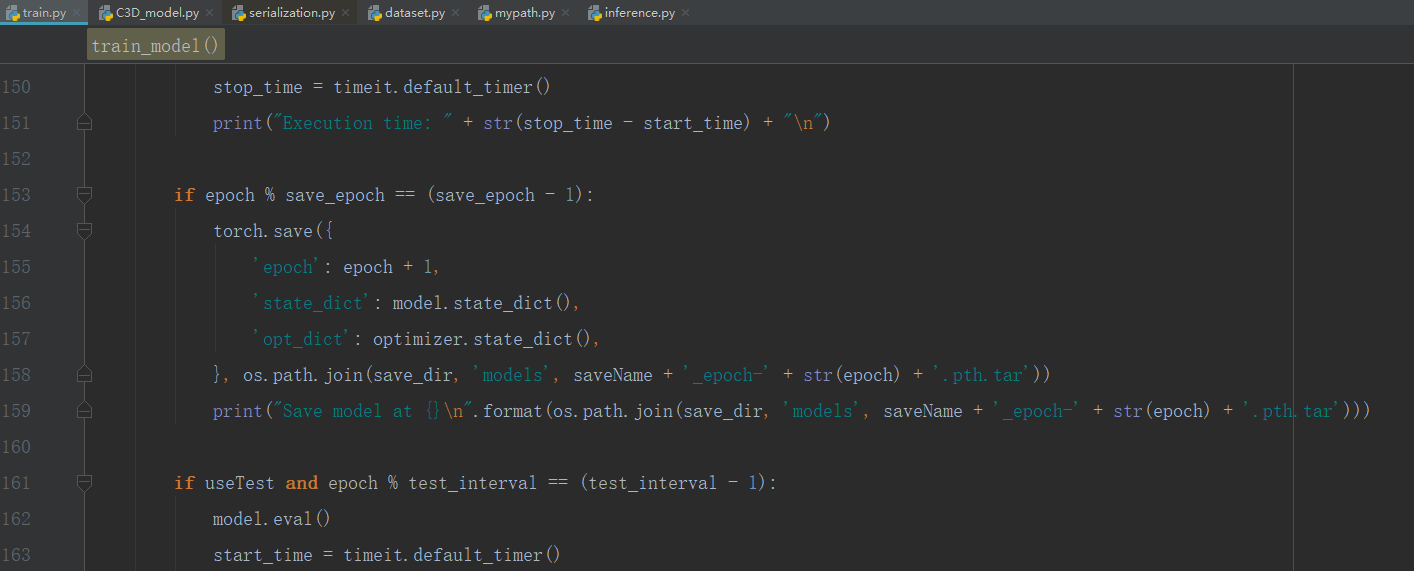Switch to the dataset.py tab
This screenshot has height=571, width=1414.
pyautogui.click(x=414, y=13)
